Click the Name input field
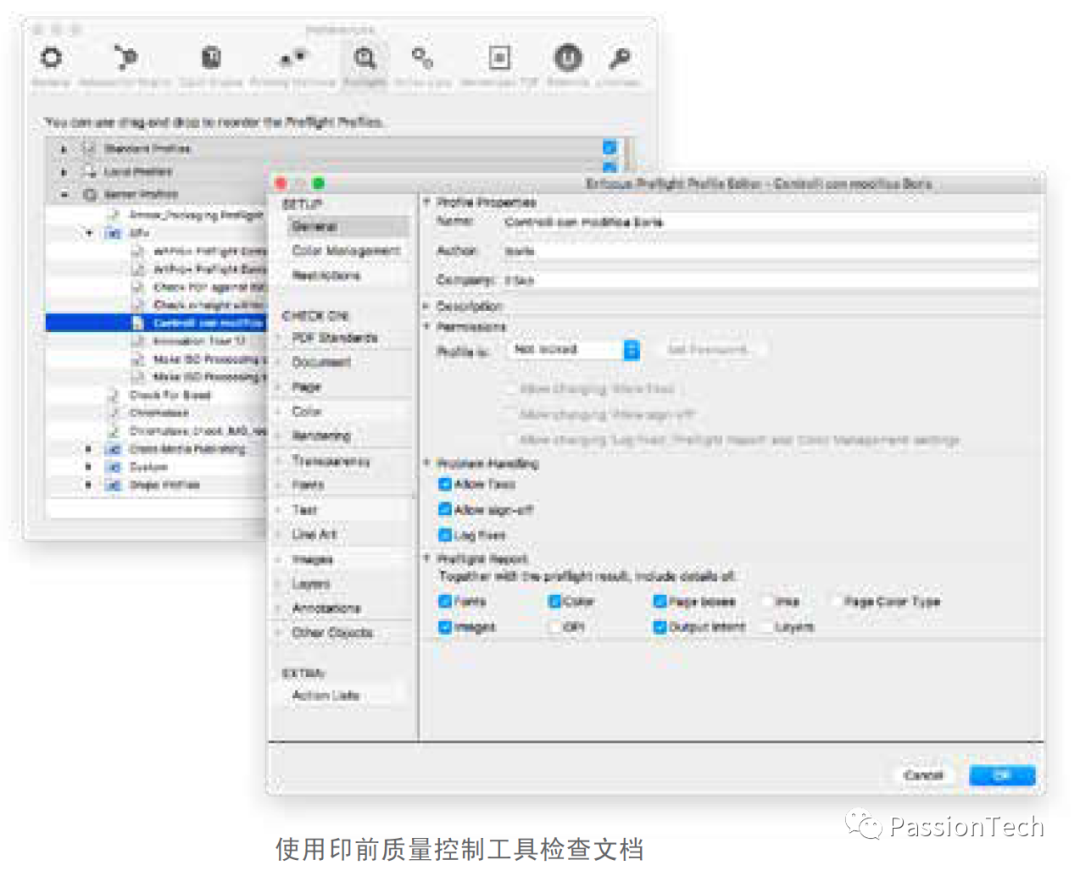1080x871 pixels. [x=769, y=222]
